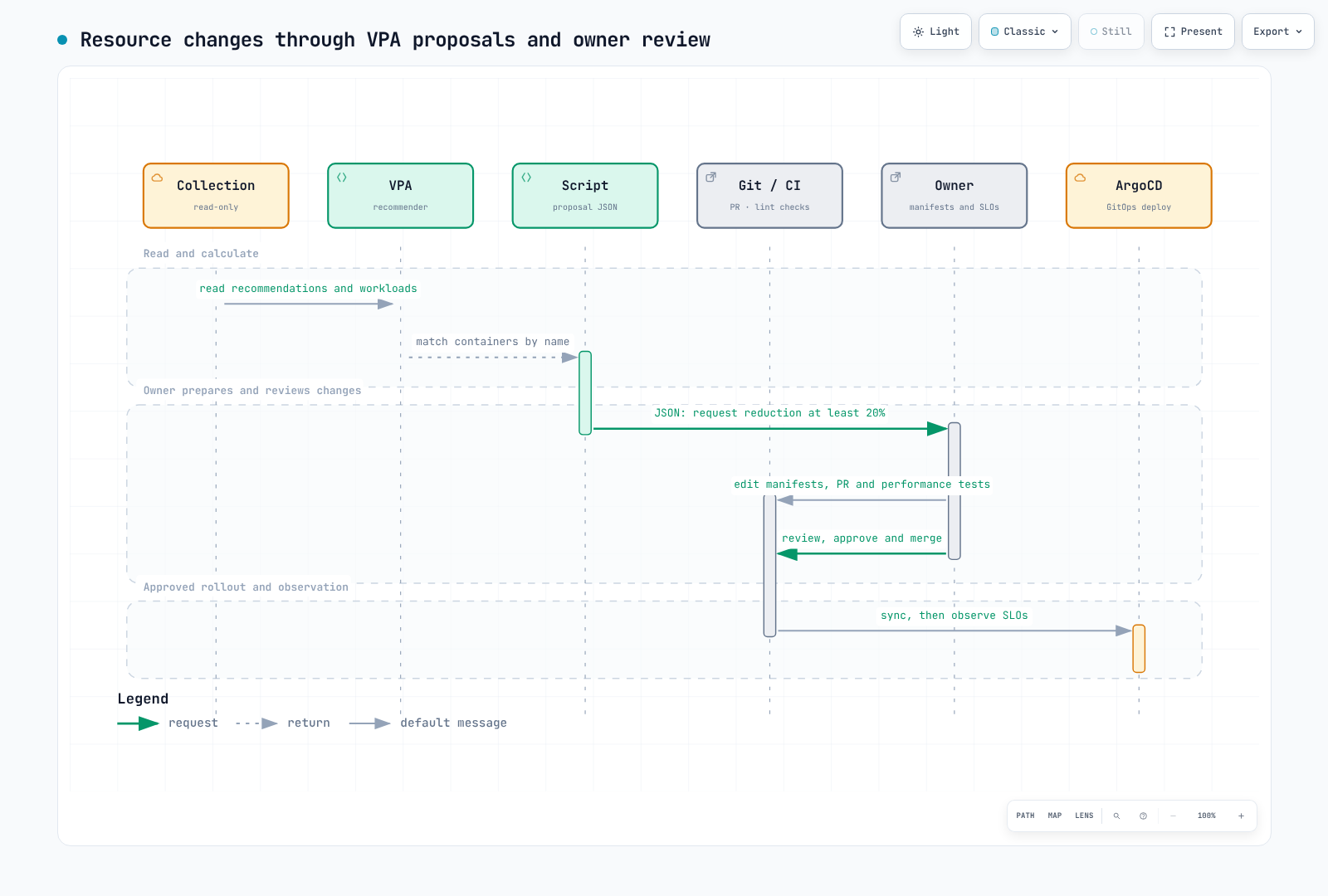Reset zoom via the 100% label

click(x=1206, y=816)
